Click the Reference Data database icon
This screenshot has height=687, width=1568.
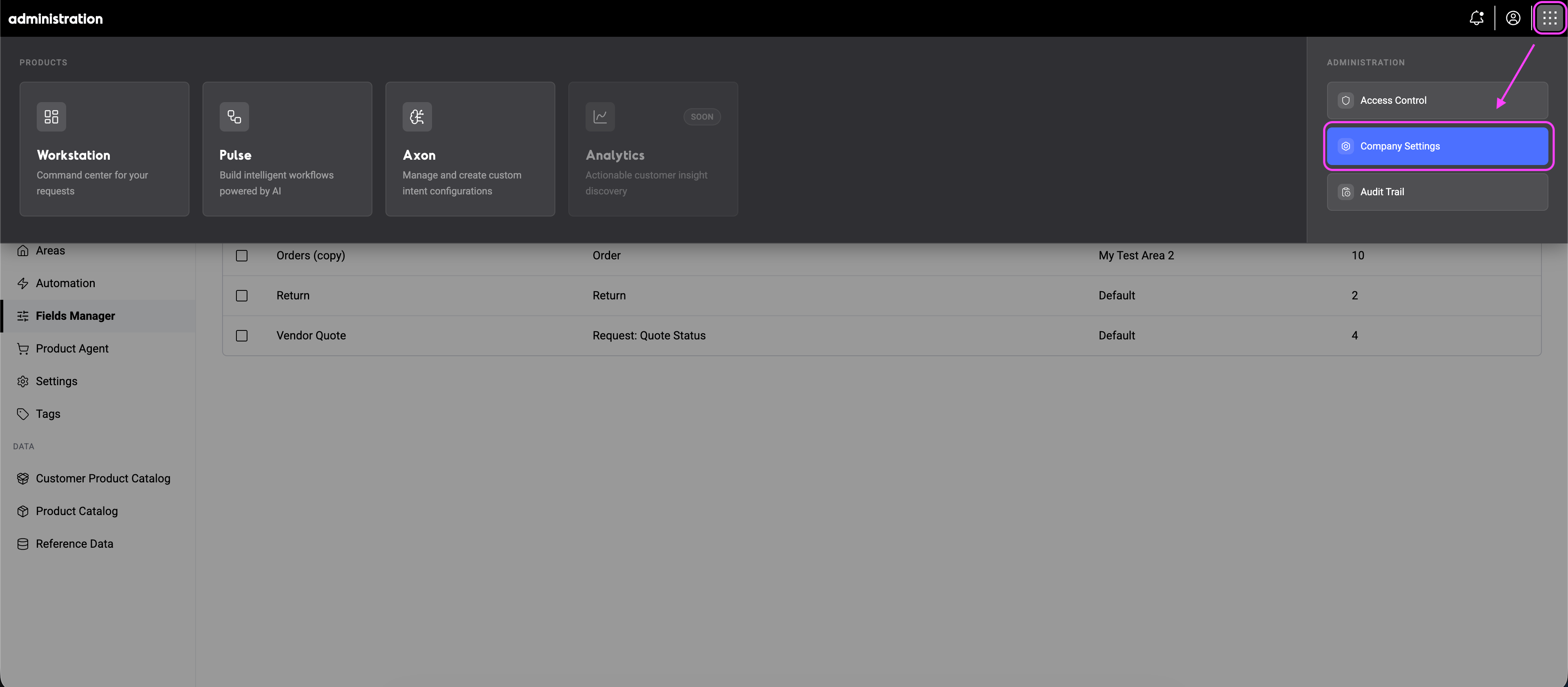[22, 544]
